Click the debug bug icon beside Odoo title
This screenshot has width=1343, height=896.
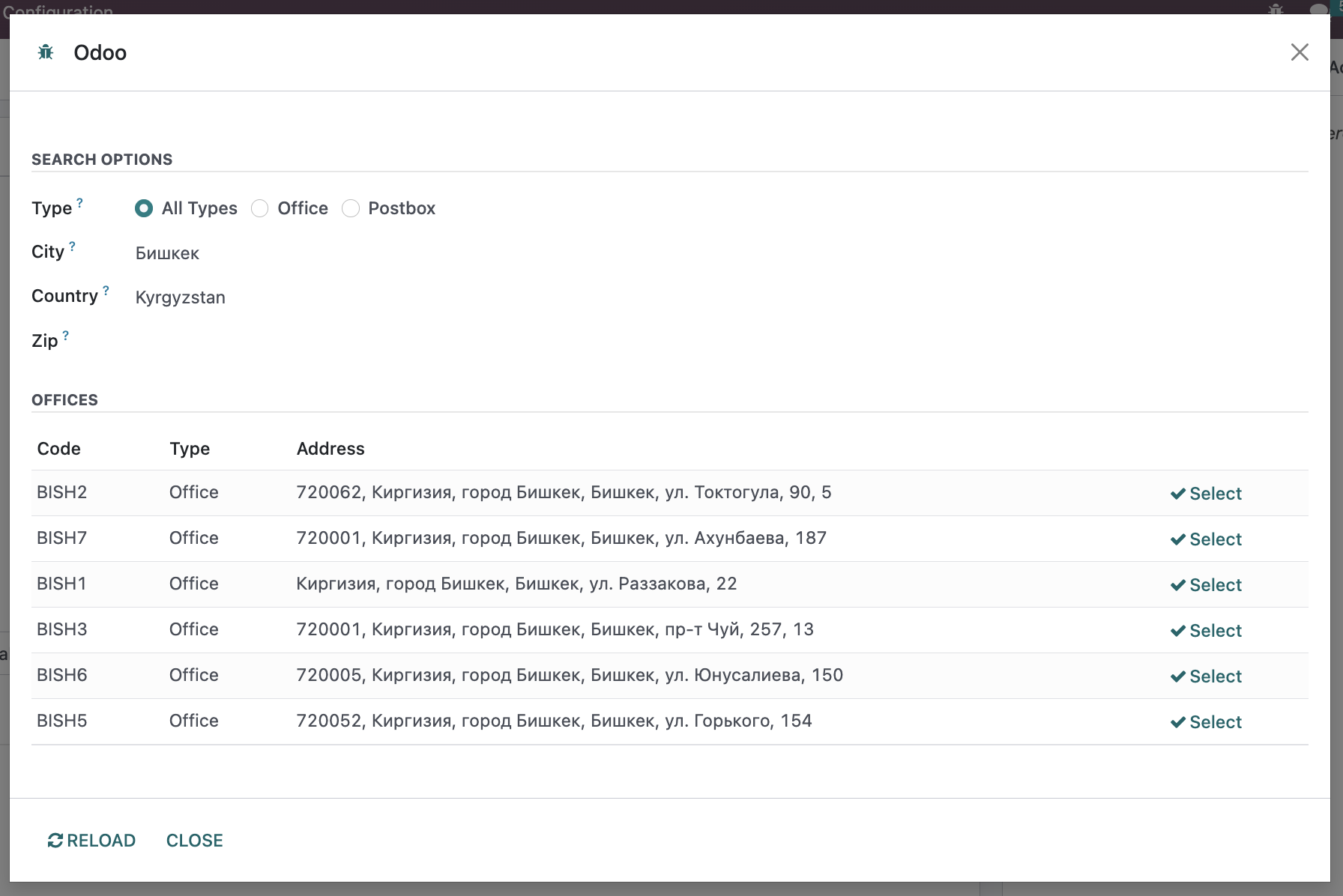tap(46, 52)
